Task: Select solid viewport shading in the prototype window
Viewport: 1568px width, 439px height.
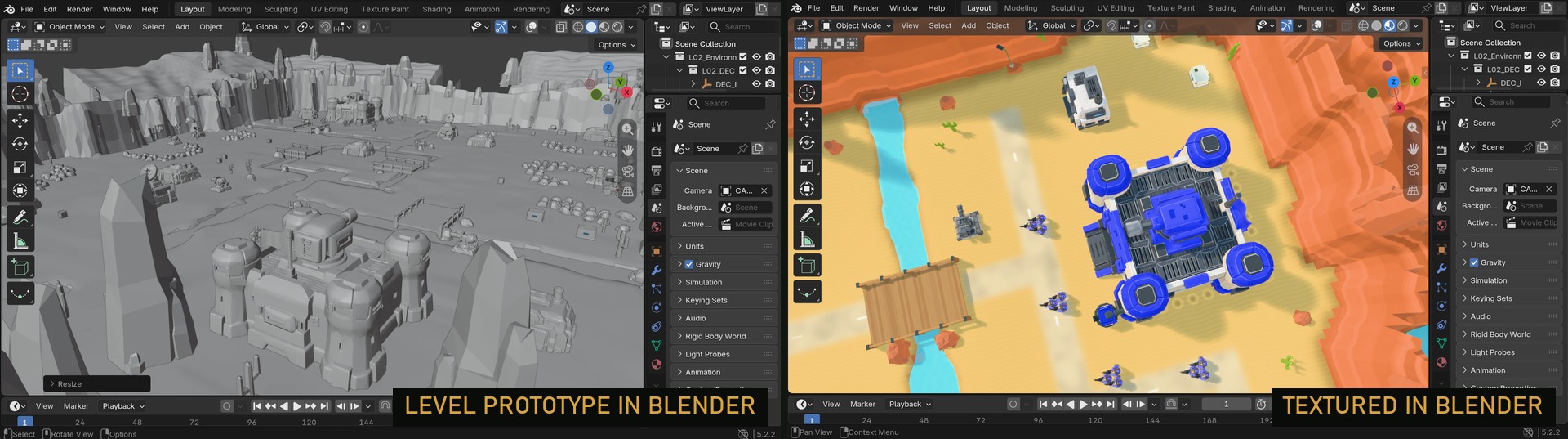Action: click(591, 27)
